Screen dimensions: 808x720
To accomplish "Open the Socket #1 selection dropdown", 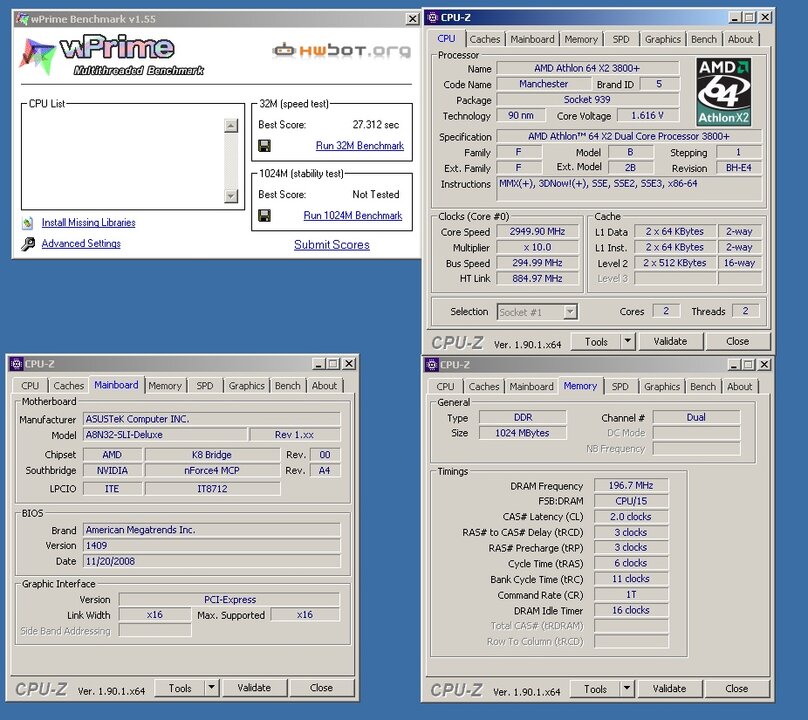I will (570, 312).
